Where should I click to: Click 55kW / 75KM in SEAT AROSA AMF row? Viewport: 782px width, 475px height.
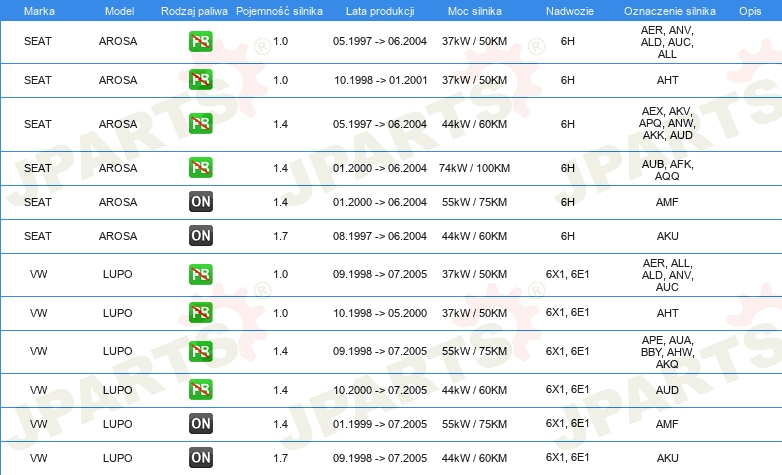(474, 202)
